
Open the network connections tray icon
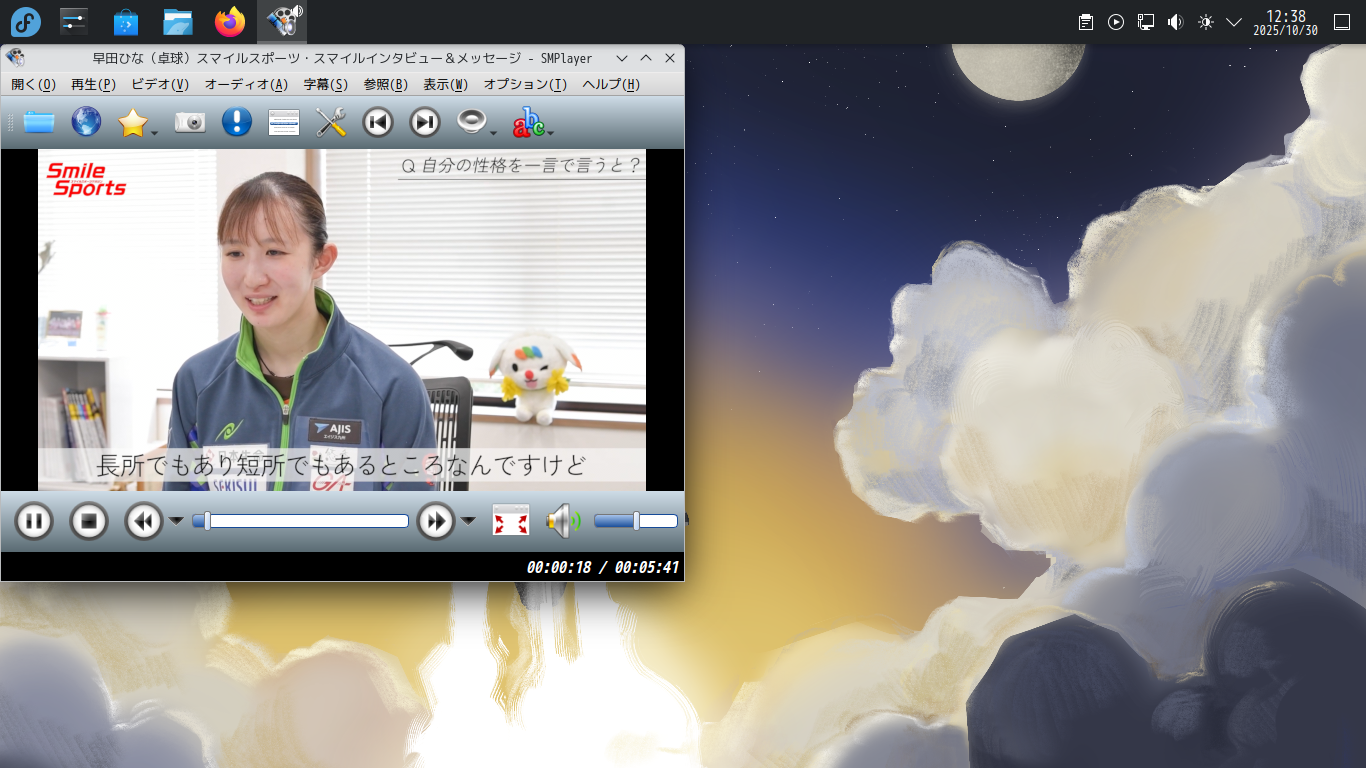(1146, 22)
